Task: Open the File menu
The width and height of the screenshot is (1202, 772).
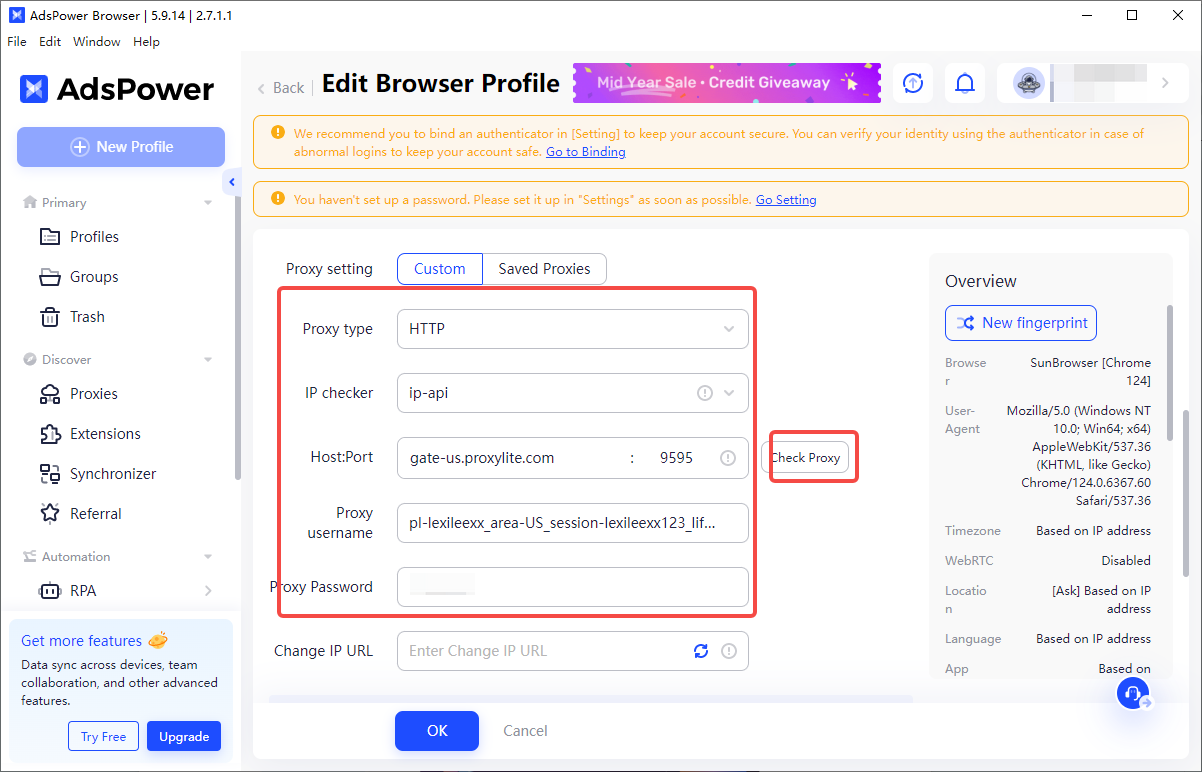Action: (x=17, y=42)
